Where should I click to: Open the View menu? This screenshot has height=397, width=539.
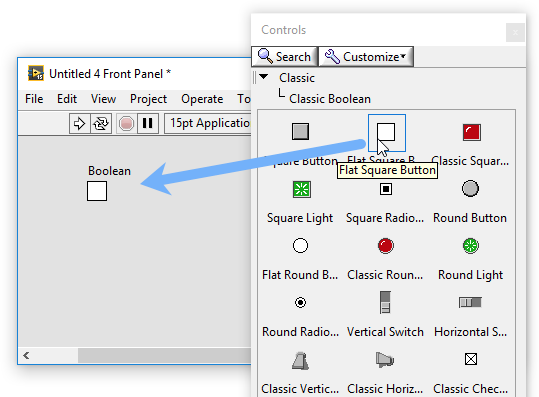point(103,99)
